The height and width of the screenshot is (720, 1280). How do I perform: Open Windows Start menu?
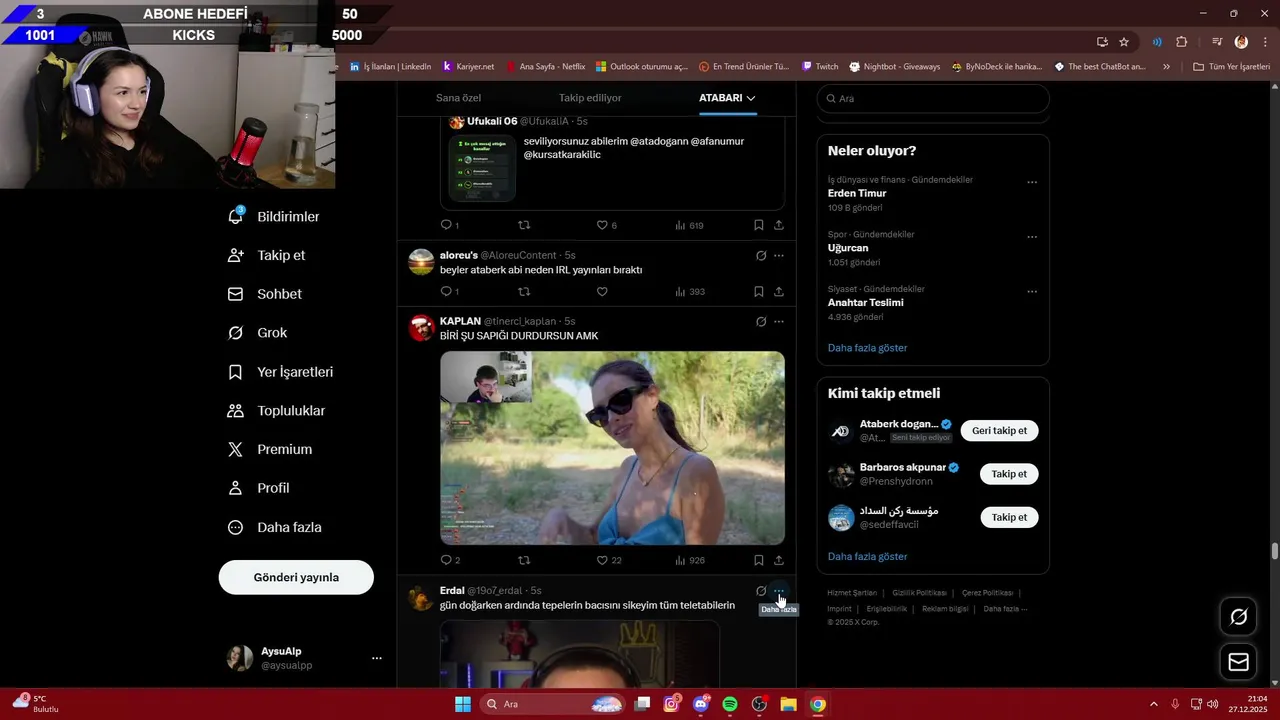463,704
